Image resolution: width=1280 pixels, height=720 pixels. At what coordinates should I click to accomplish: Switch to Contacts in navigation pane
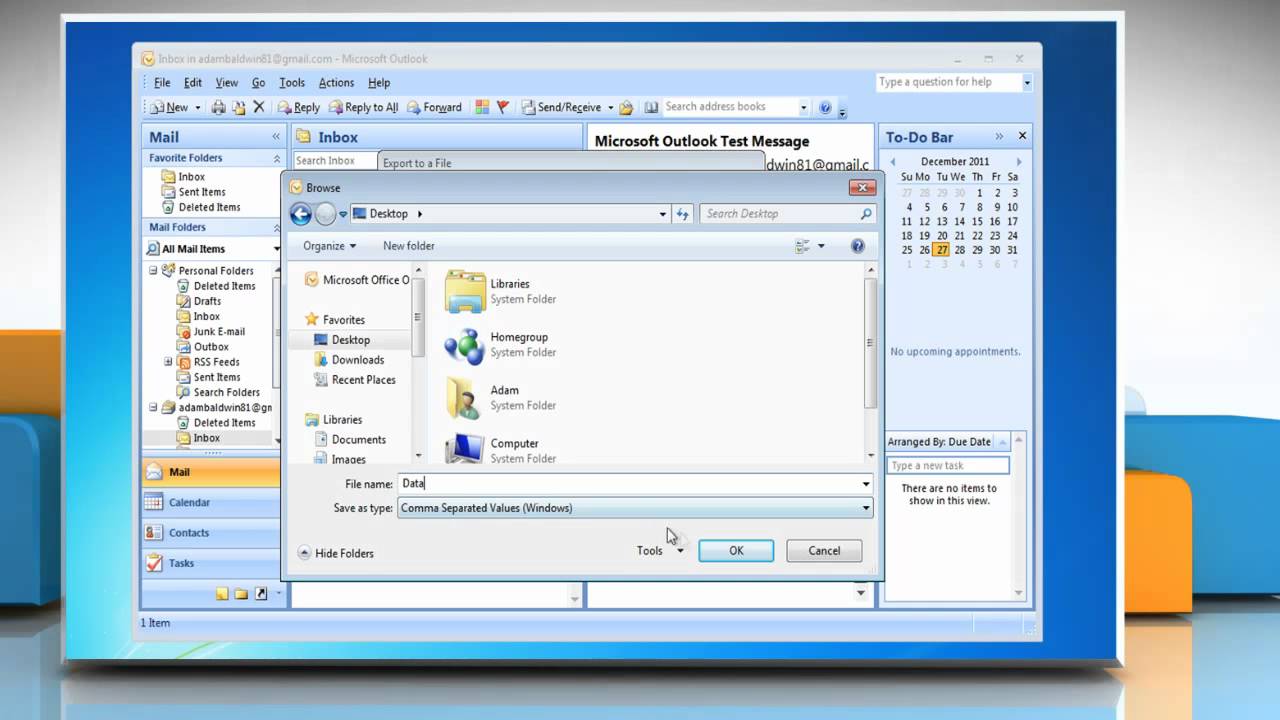click(x=211, y=533)
